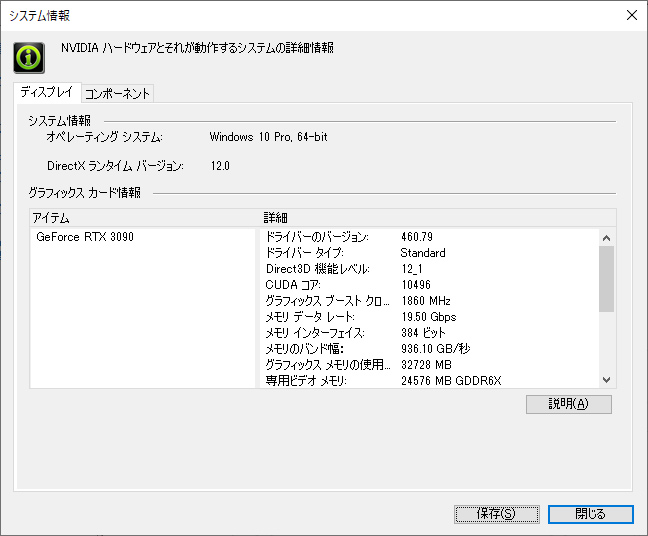Screen dimensions: 648x536
Task: Open the コンポーネント tab
Action: tap(117, 94)
